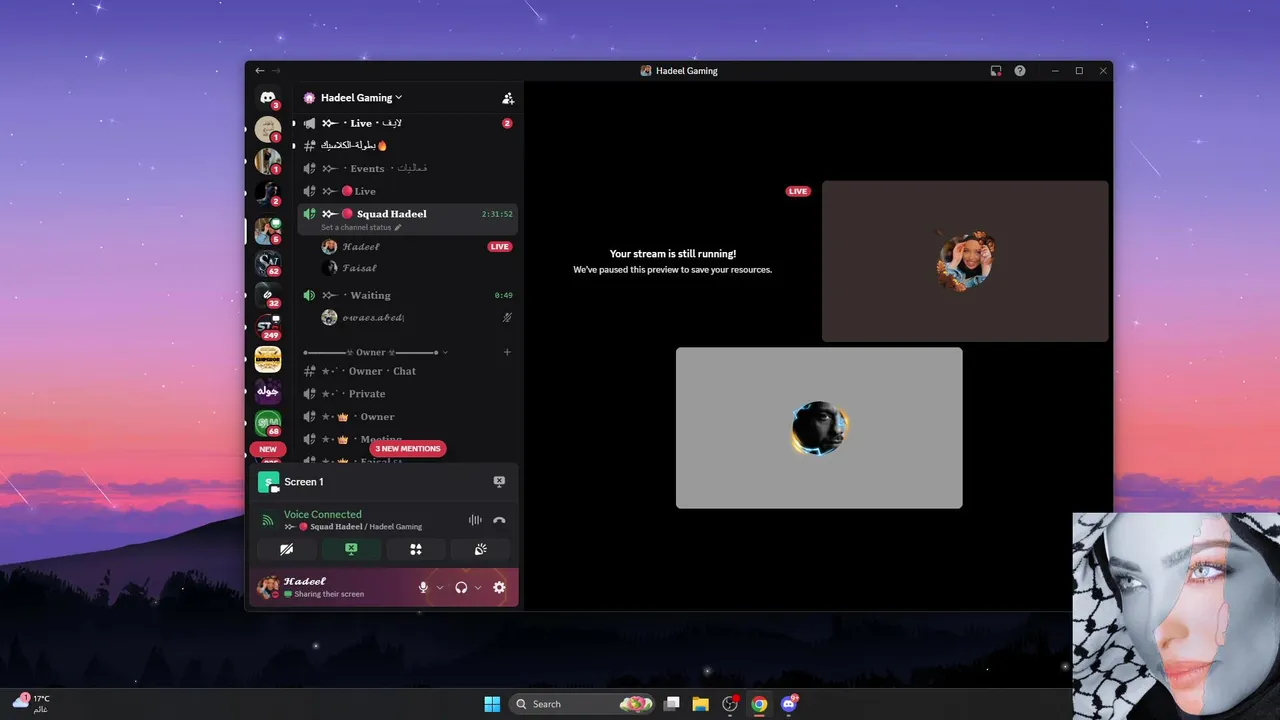Stop streaming via Screen 1 stop icon
The height and width of the screenshot is (720, 1280).
499,482
